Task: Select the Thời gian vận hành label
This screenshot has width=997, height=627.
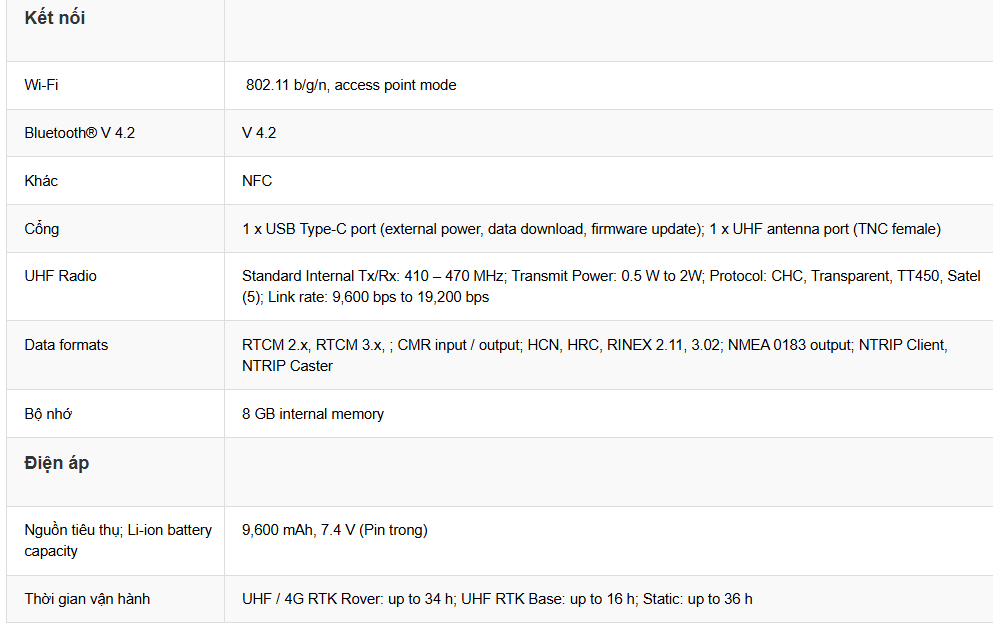Action: tap(87, 599)
